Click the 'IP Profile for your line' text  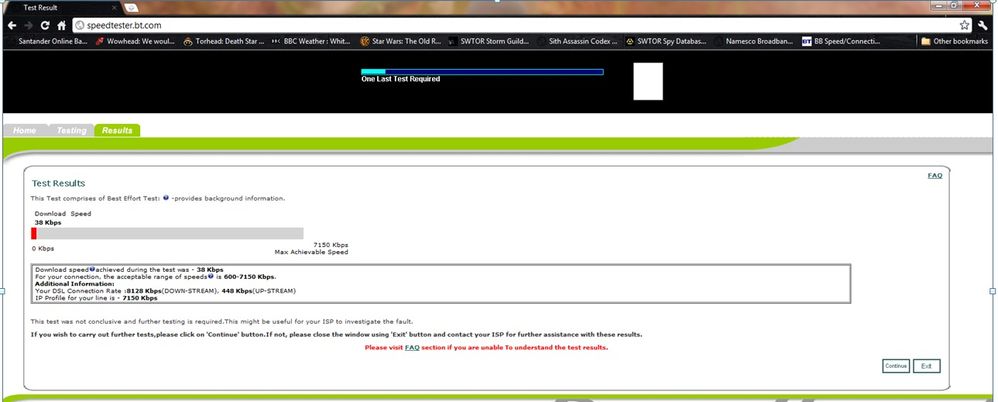(x=74, y=298)
